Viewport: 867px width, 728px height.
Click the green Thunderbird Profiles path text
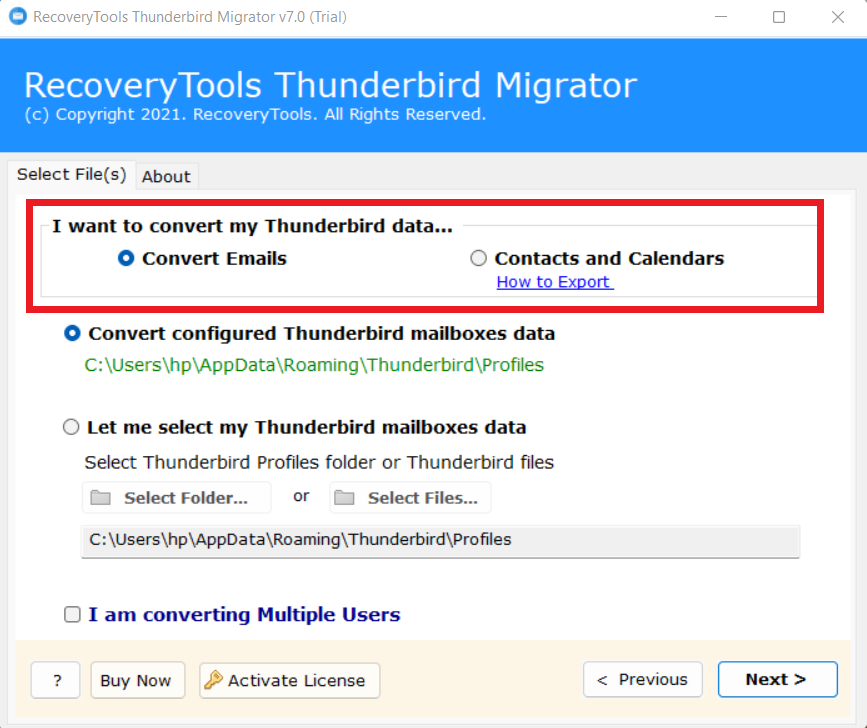pyautogui.click(x=314, y=365)
